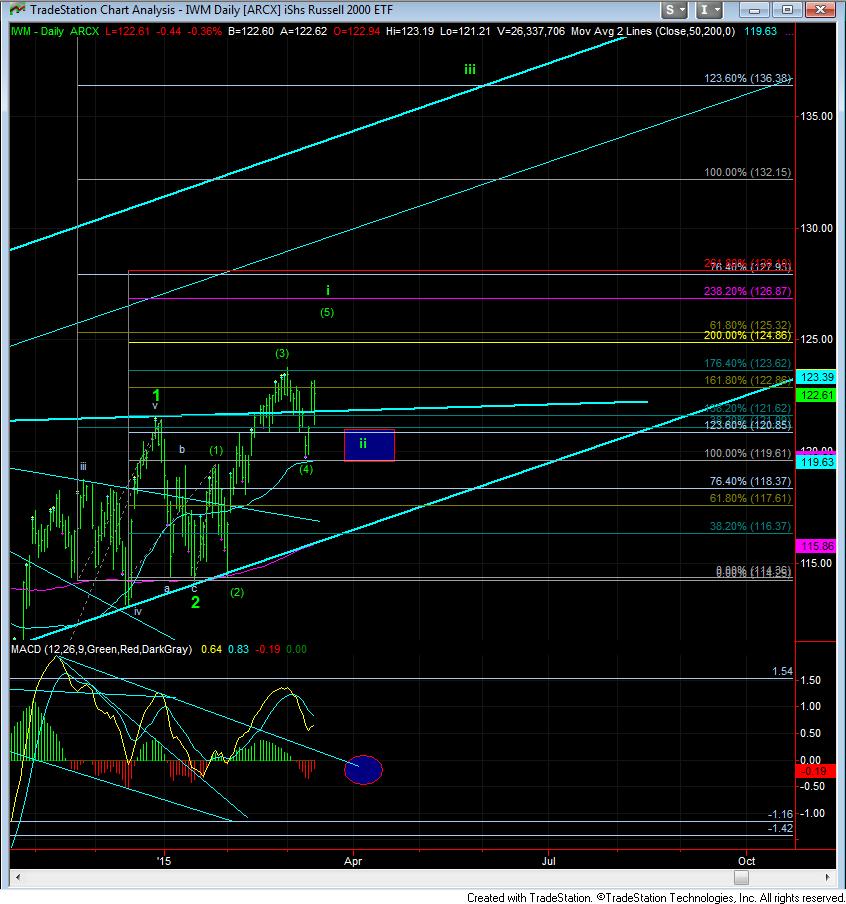The width and height of the screenshot is (846, 904).
Task: Select the blue rectangle labeled ii
Action: click(369, 445)
